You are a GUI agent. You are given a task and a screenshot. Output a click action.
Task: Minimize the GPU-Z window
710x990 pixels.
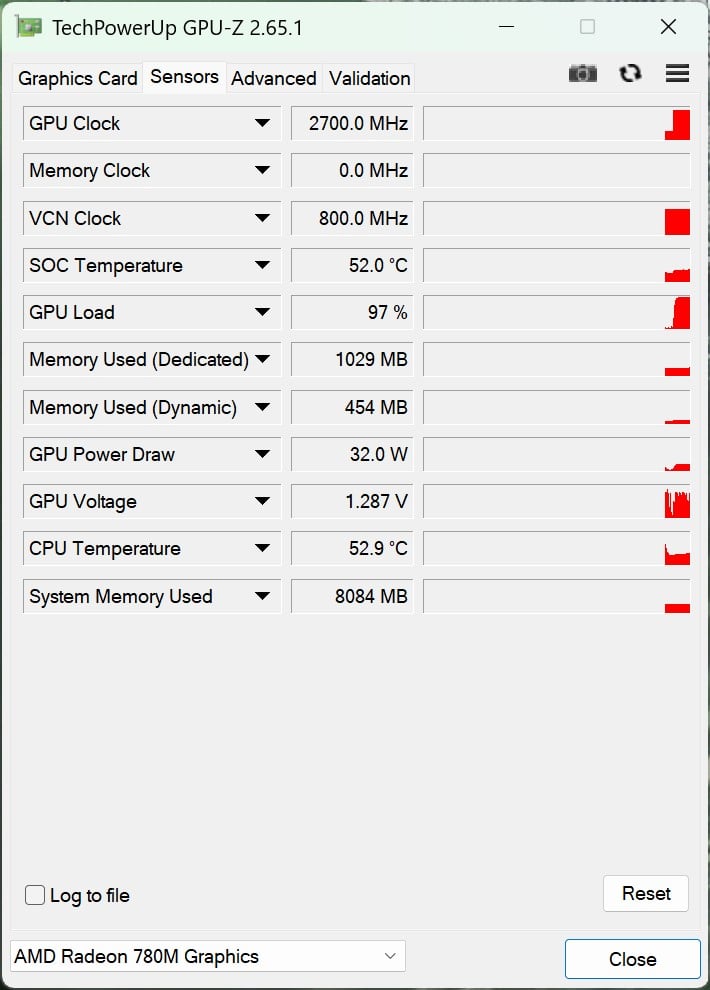point(506,27)
